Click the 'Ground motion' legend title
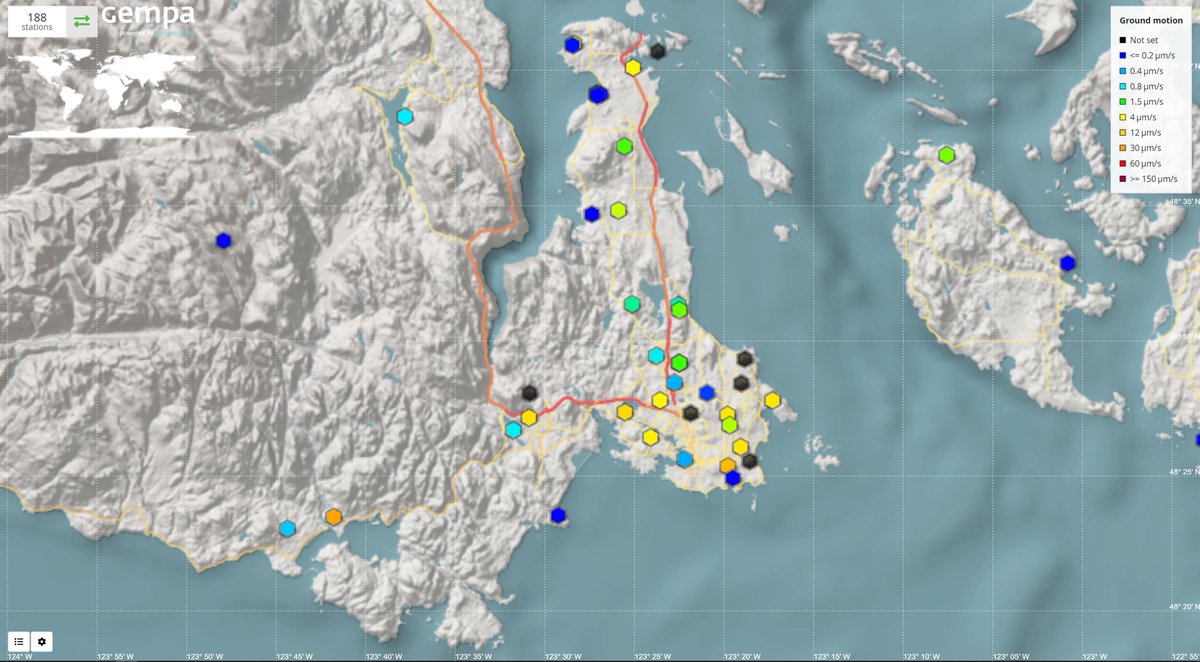The height and width of the screenshot is (662, 1200). (x=1151, y=20)
